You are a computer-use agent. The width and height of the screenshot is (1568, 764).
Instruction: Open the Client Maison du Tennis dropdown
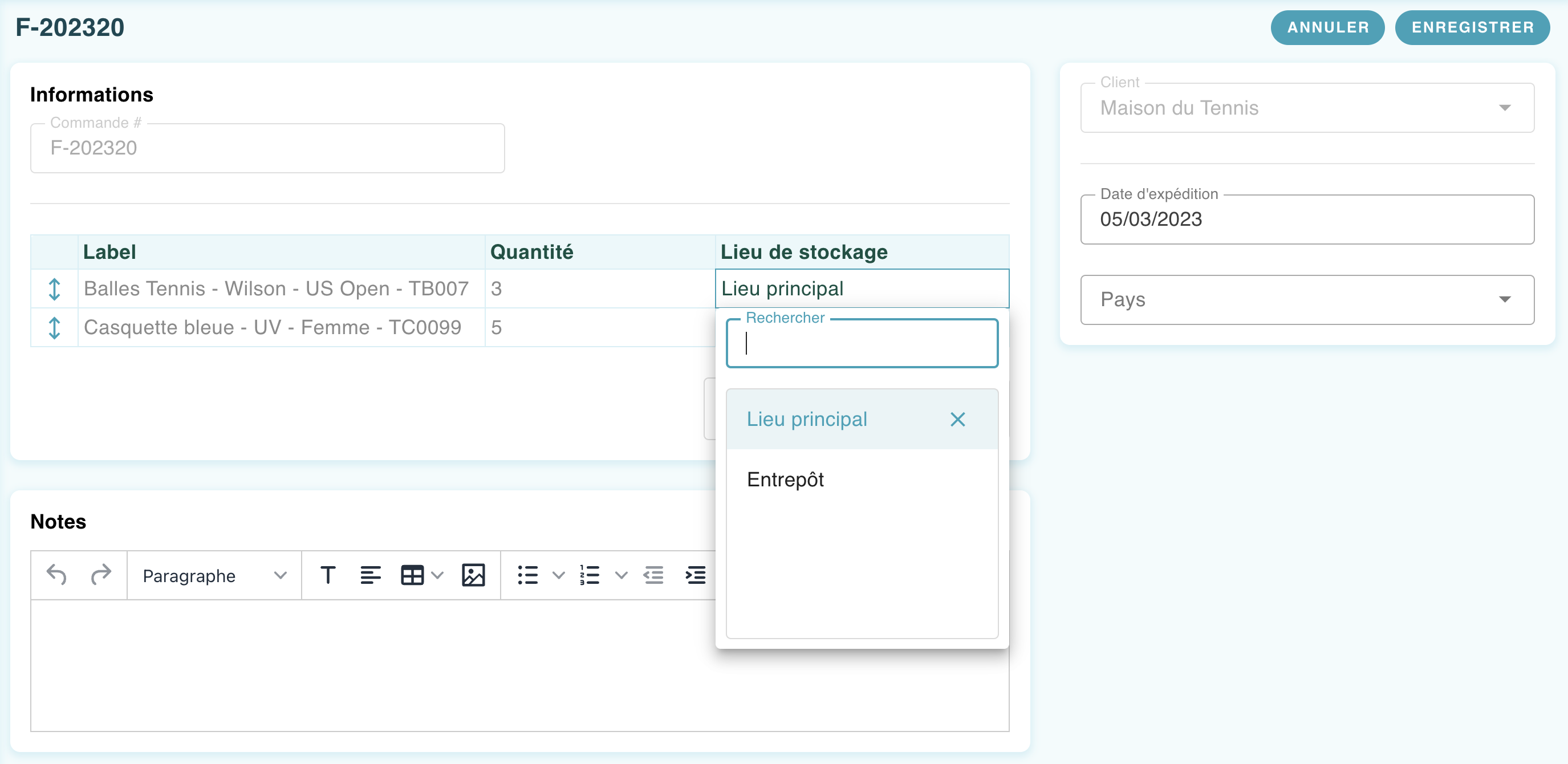click(x=1307, y=108)
